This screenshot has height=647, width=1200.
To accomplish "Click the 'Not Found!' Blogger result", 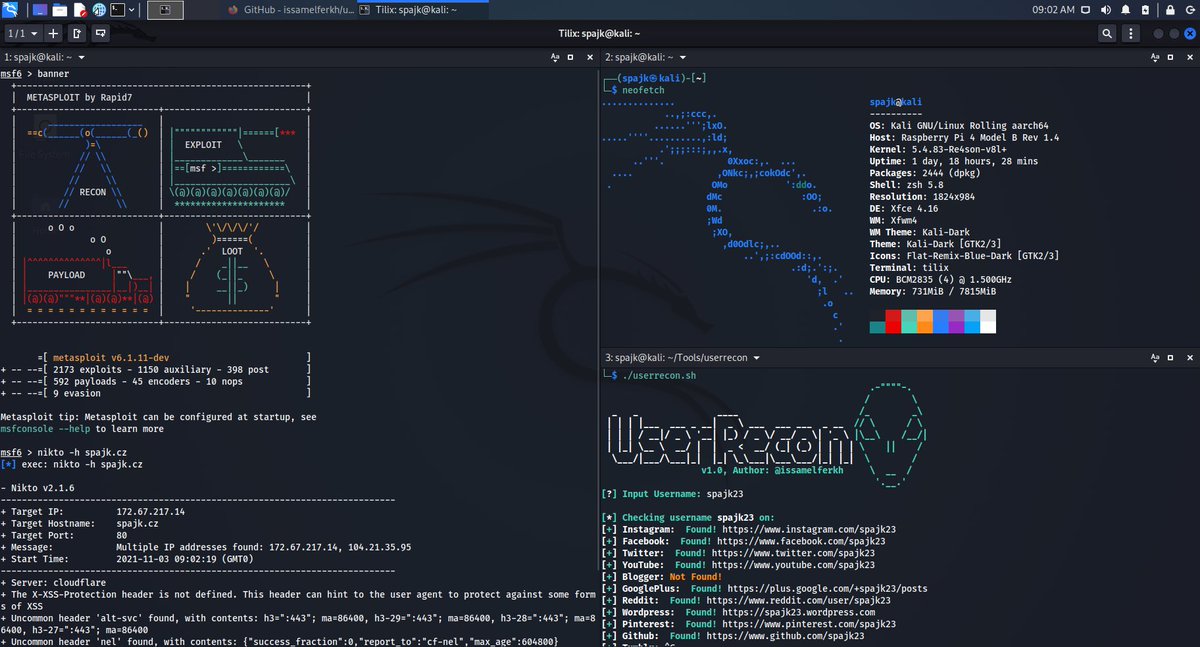I will point(697,576).
